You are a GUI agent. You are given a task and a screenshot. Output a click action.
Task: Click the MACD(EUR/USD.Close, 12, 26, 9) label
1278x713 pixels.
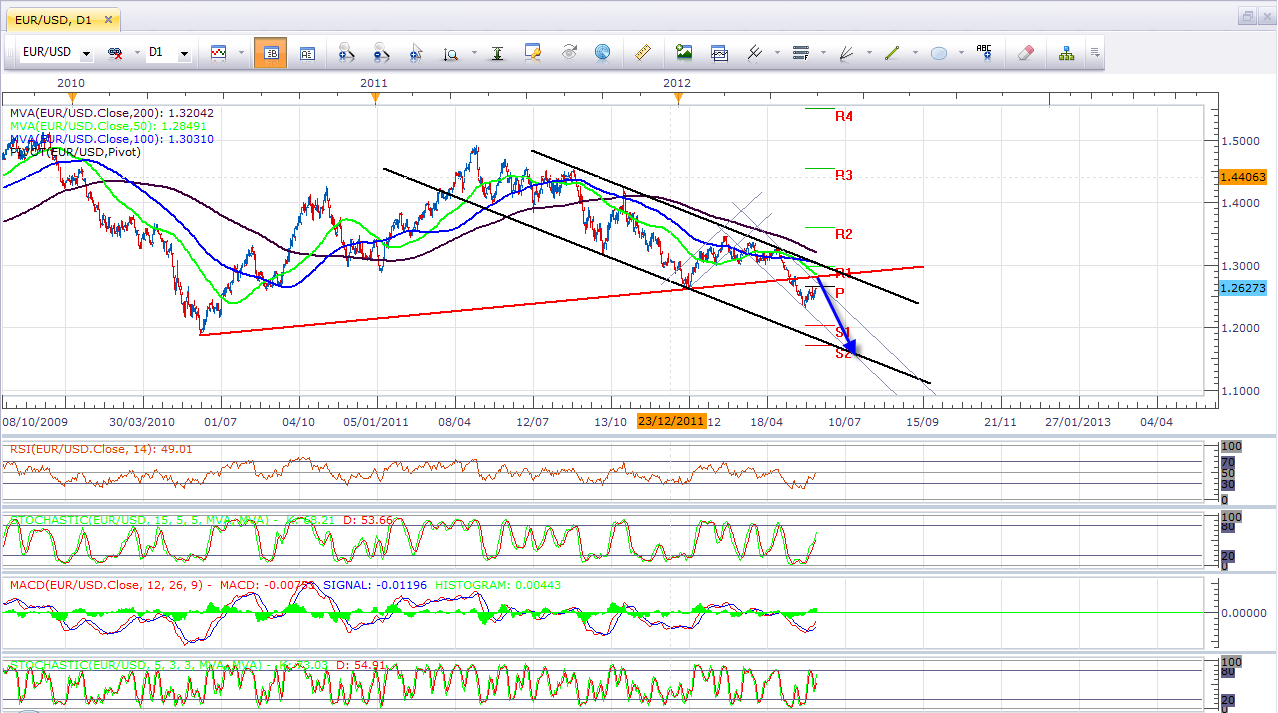point(104,584)
